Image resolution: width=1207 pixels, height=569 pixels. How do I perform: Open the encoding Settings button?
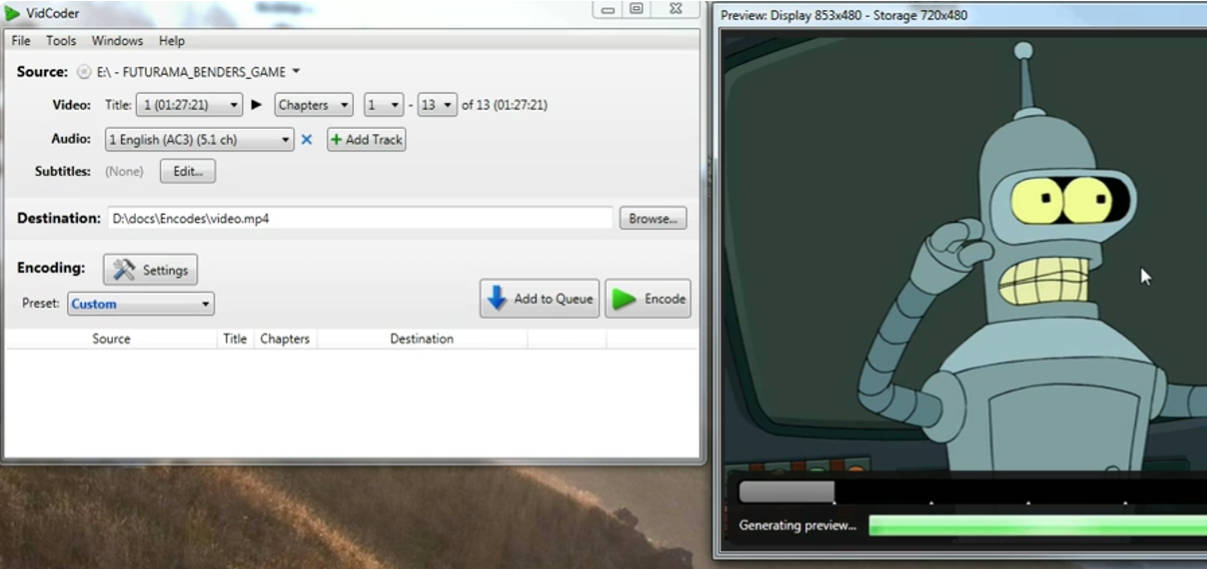(x=150, y=270)
